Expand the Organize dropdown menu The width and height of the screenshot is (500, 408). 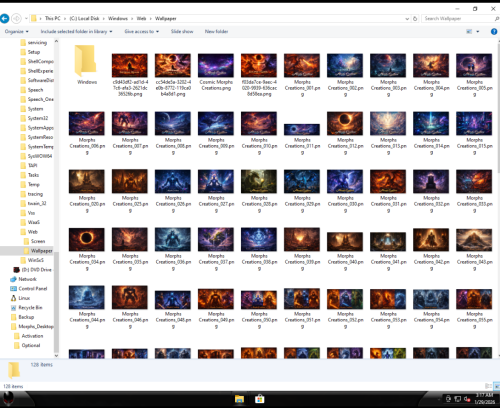click(17, 31)
